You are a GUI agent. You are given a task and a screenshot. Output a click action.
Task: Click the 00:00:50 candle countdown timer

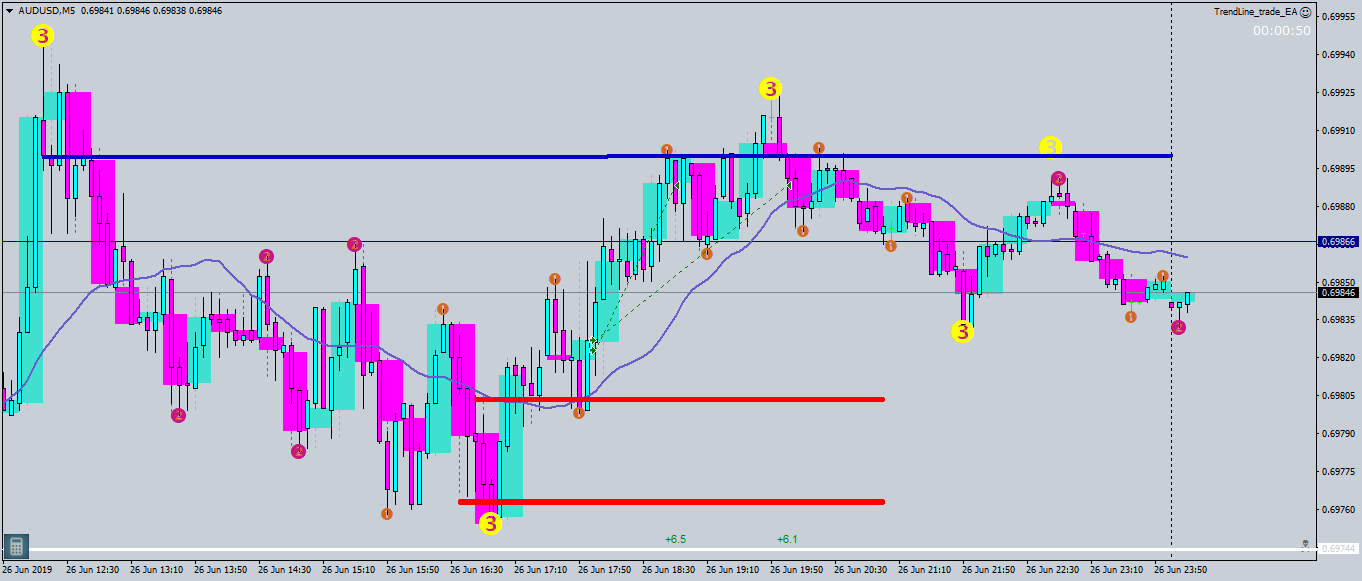coord(1281,31)
